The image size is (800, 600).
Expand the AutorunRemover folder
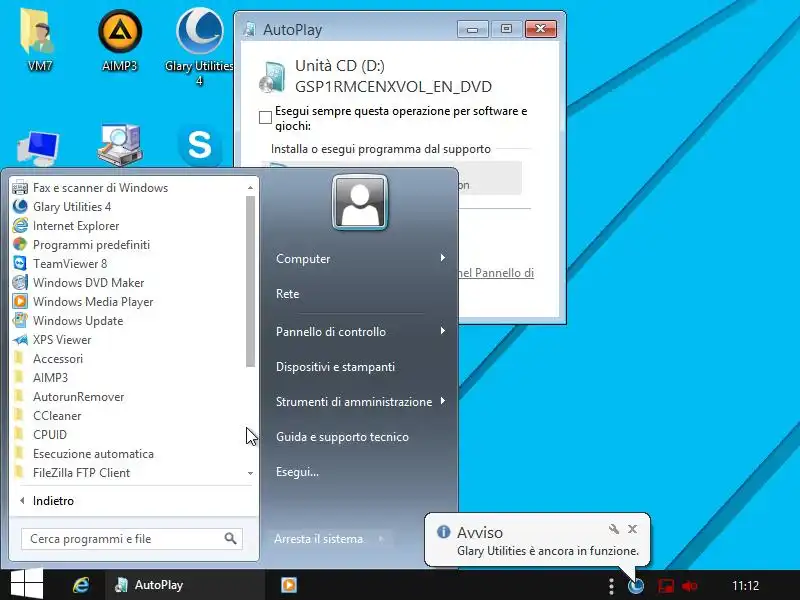click(x=69, y=396)
